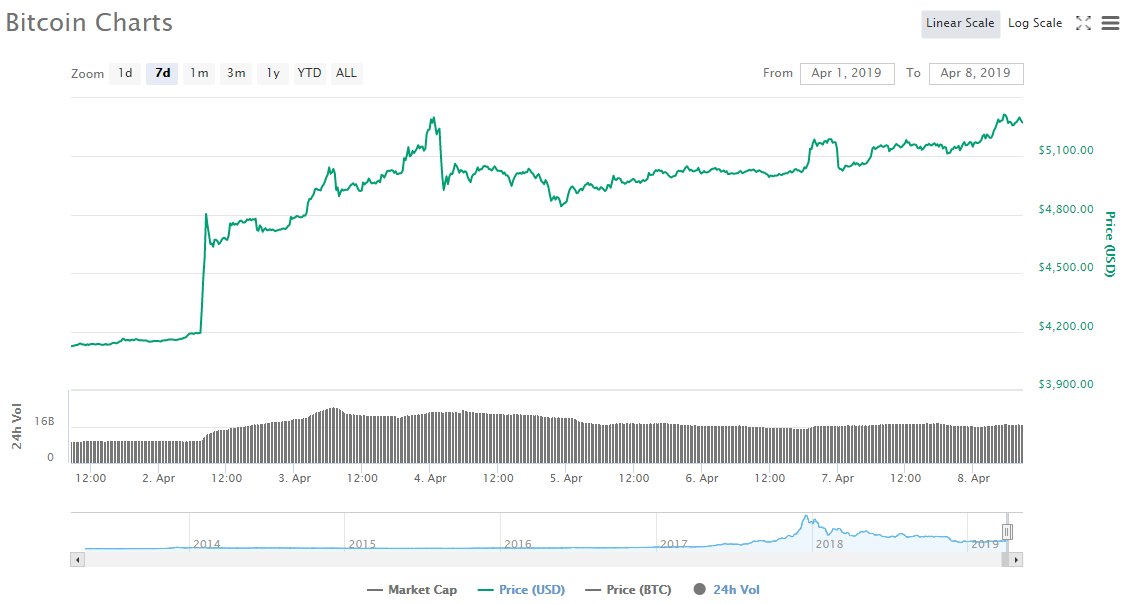The image size is (1129, 604).
Task: Click the 2014 label in navigator
Action: pos(207,544)
